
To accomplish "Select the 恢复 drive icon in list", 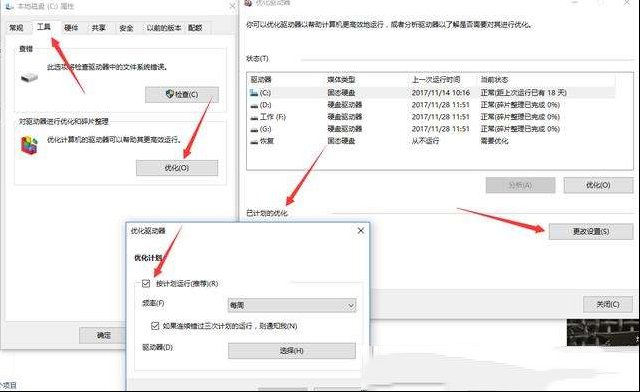I will point(254,141).
